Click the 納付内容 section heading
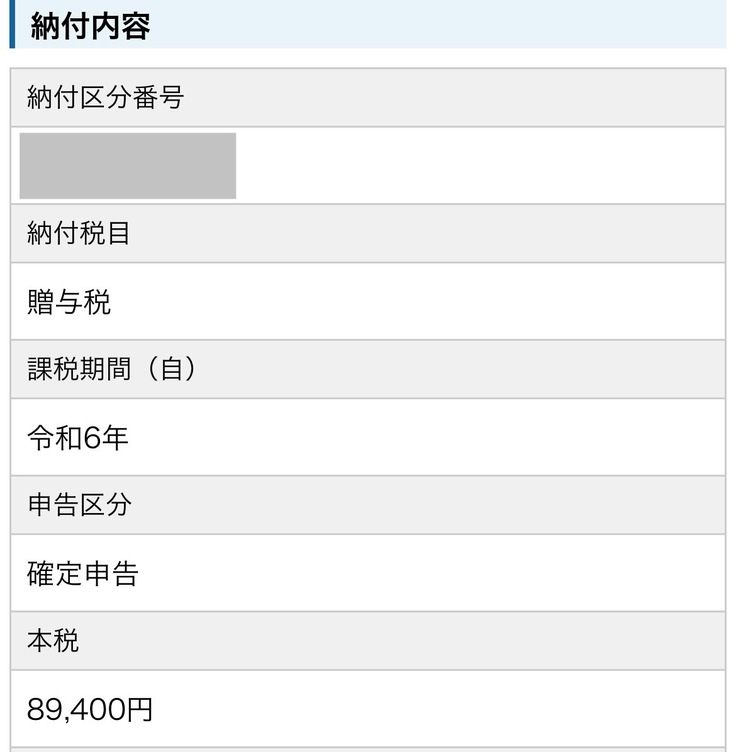Image resolution: width=736 pixels, height=752 pixels. 90,26
